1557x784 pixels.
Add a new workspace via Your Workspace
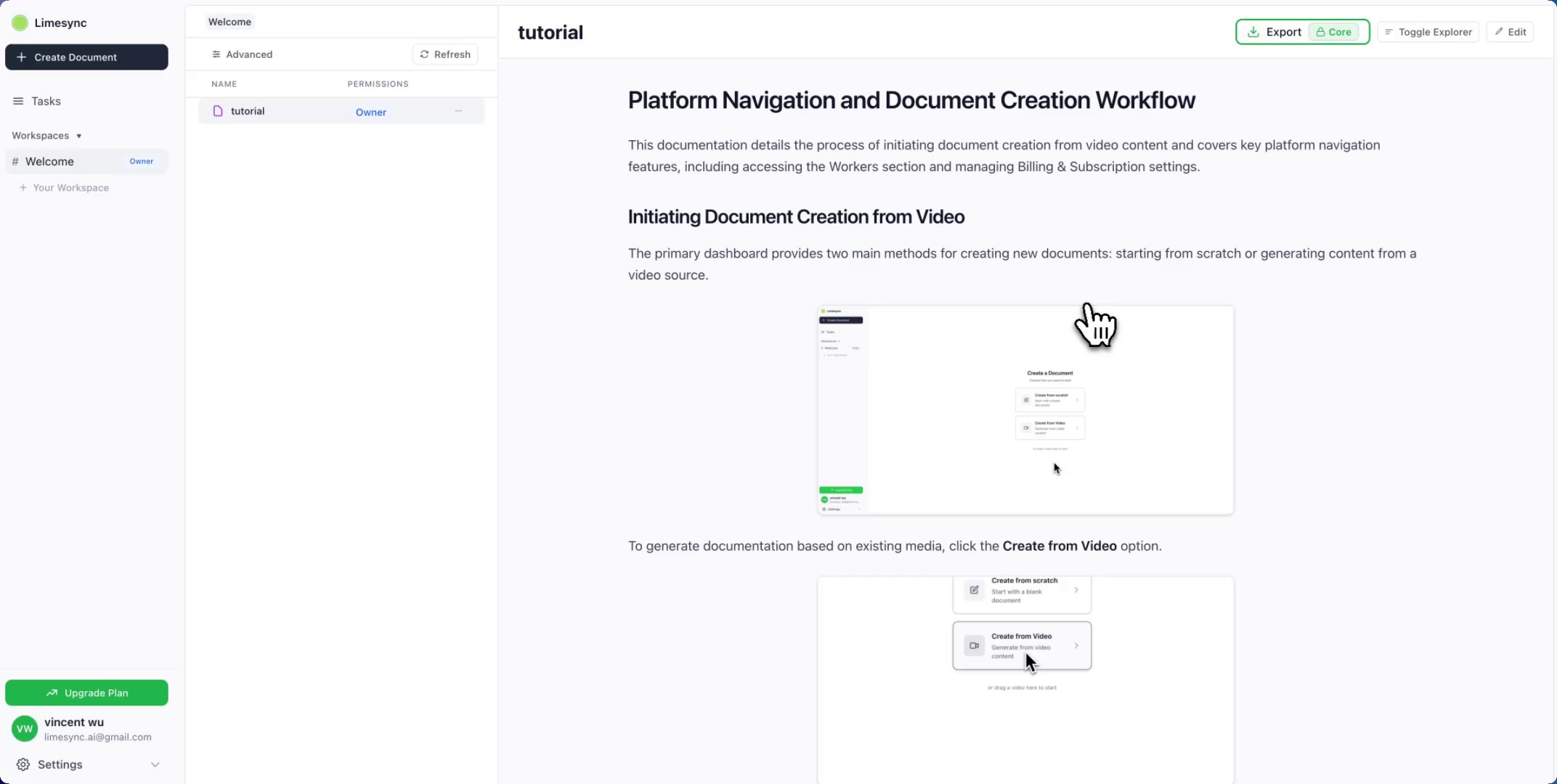[x=70, y=187]
